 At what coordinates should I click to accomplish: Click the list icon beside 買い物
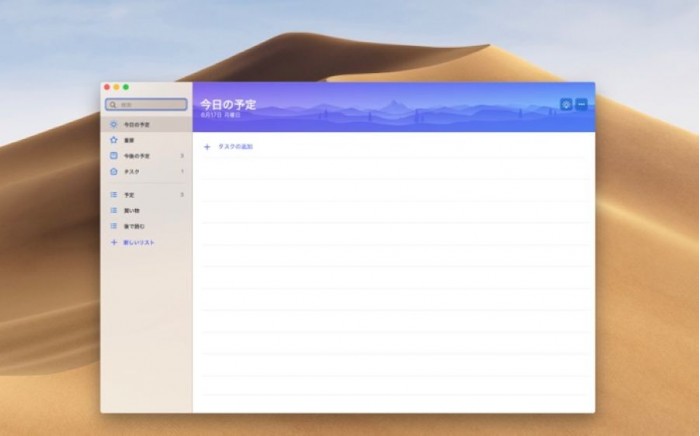[x=113, y=211]
